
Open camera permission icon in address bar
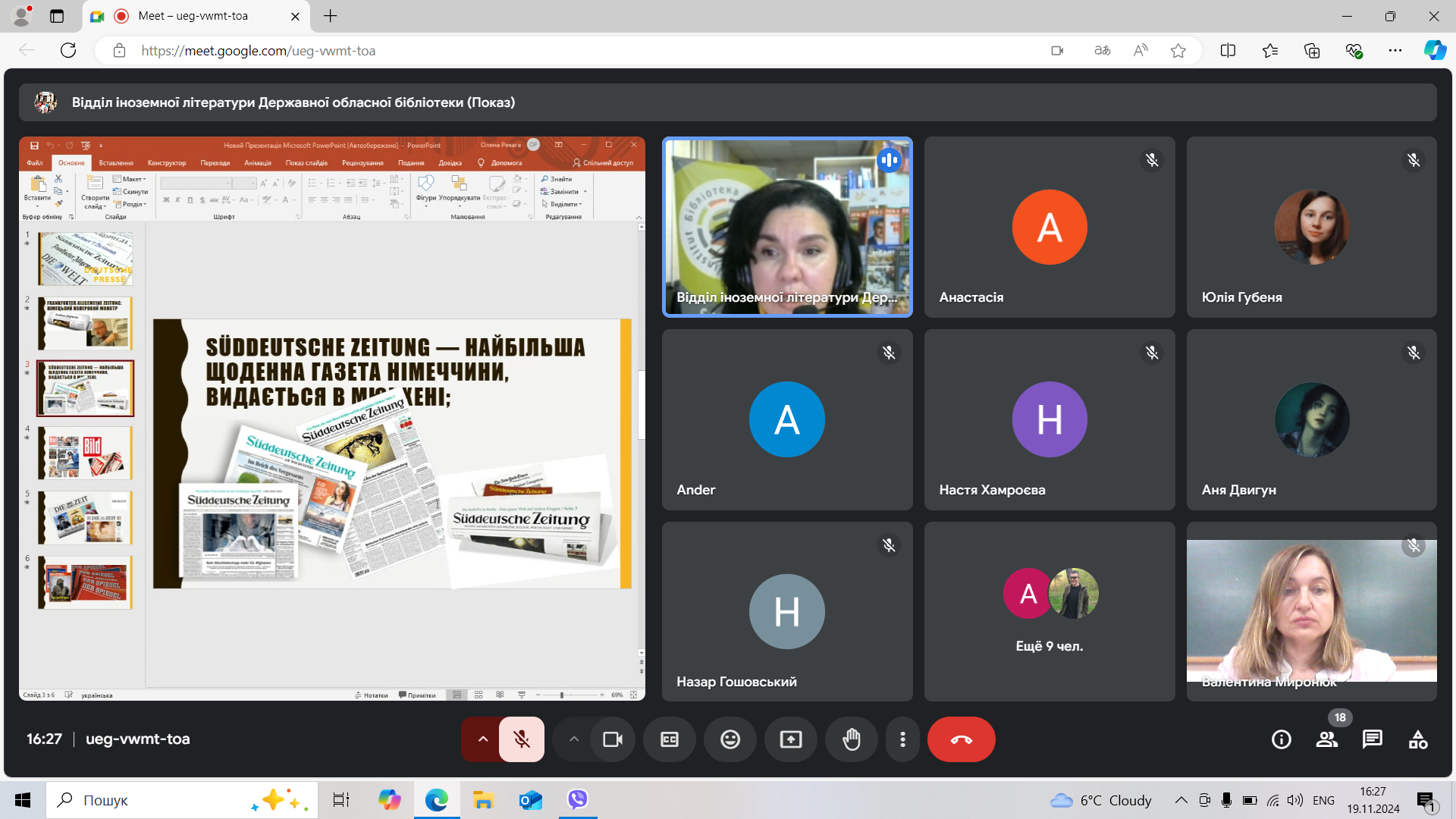click(1057, 51)
